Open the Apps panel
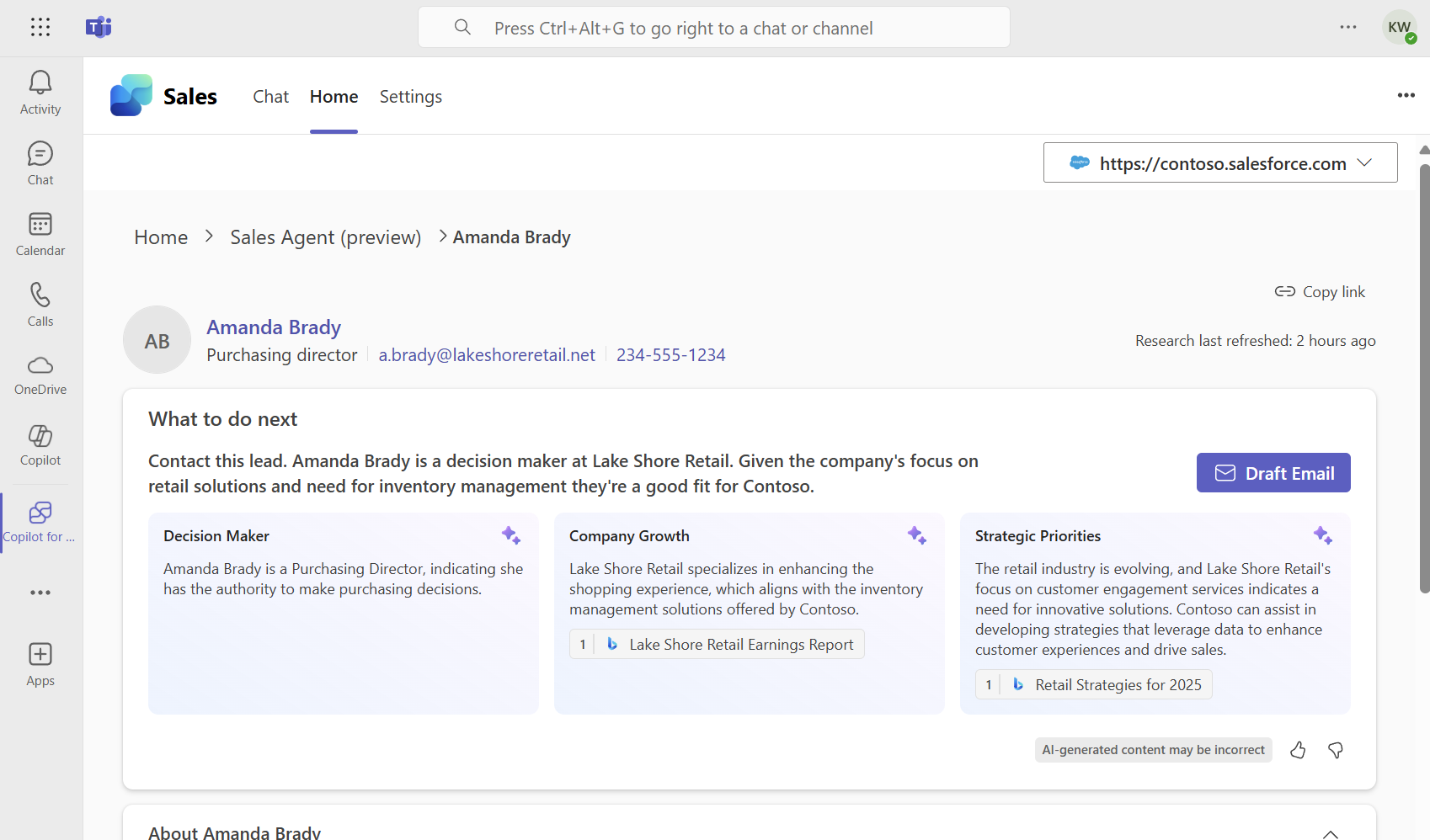This screenshot has width=1430, height=840. [x=40, y=663]
